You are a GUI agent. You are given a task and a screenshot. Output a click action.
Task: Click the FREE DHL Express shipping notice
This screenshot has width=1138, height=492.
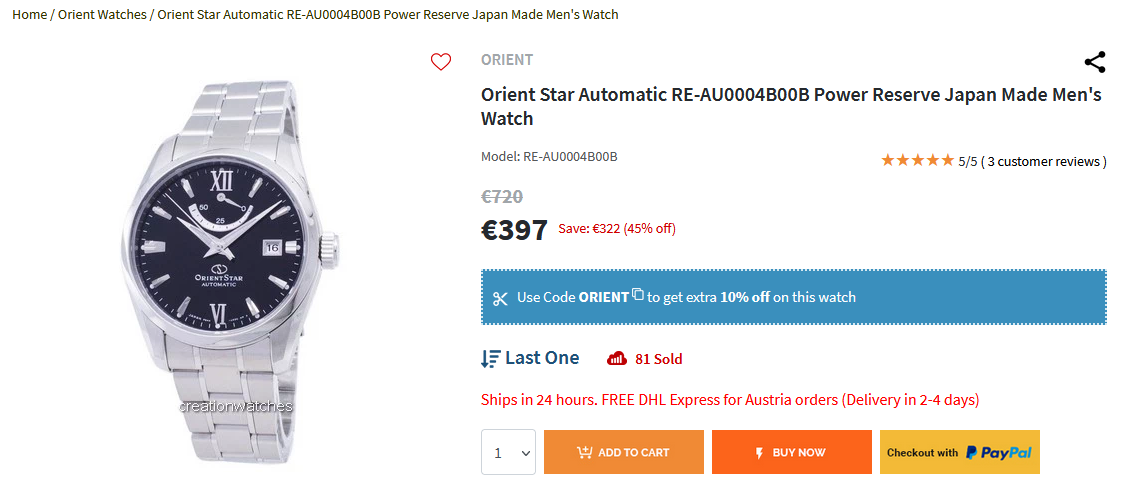pos(730,400)
